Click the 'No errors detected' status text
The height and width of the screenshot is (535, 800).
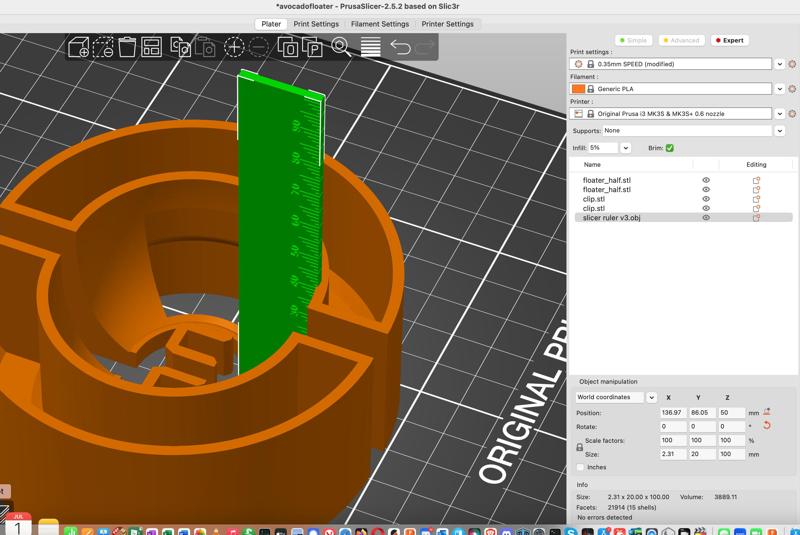[605, 517]
